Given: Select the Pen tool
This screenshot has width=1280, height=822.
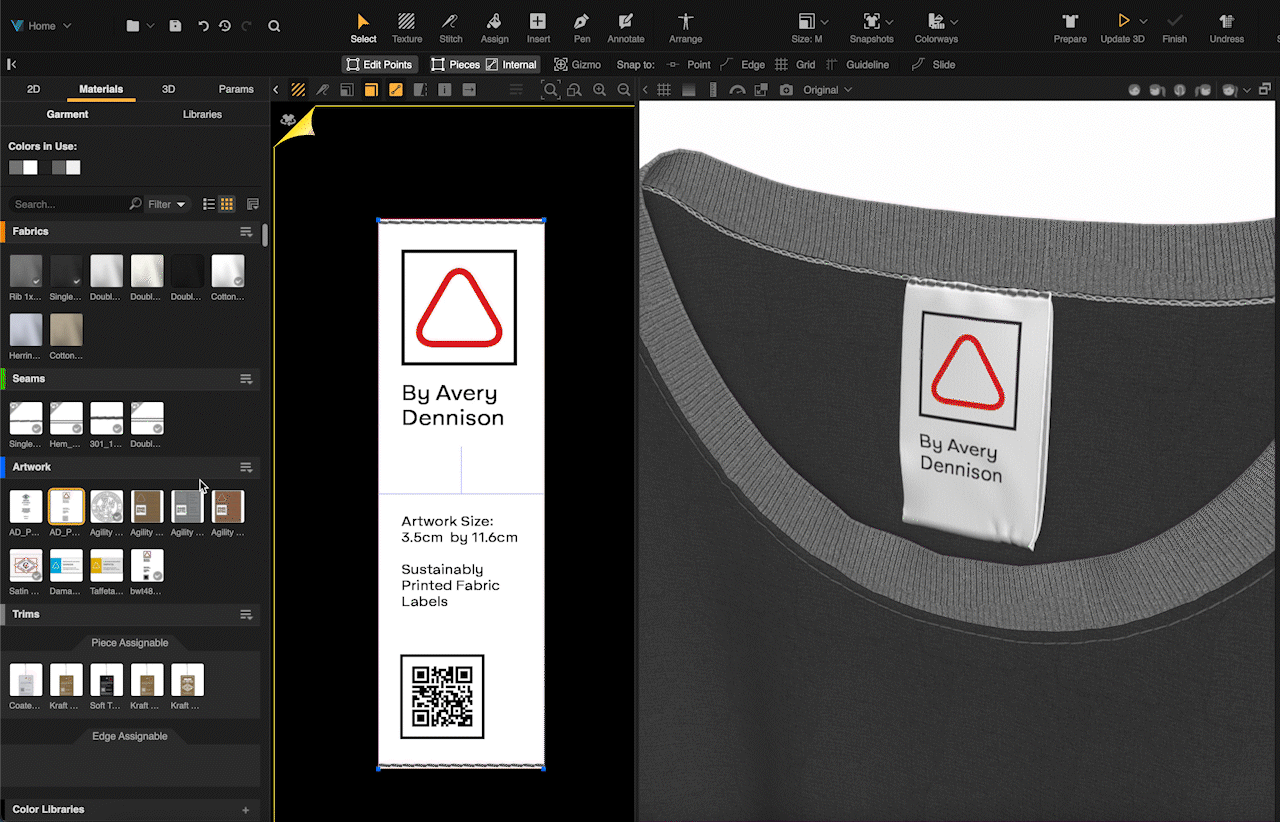Looking at the screenshot, I should (x=582, y=22).
